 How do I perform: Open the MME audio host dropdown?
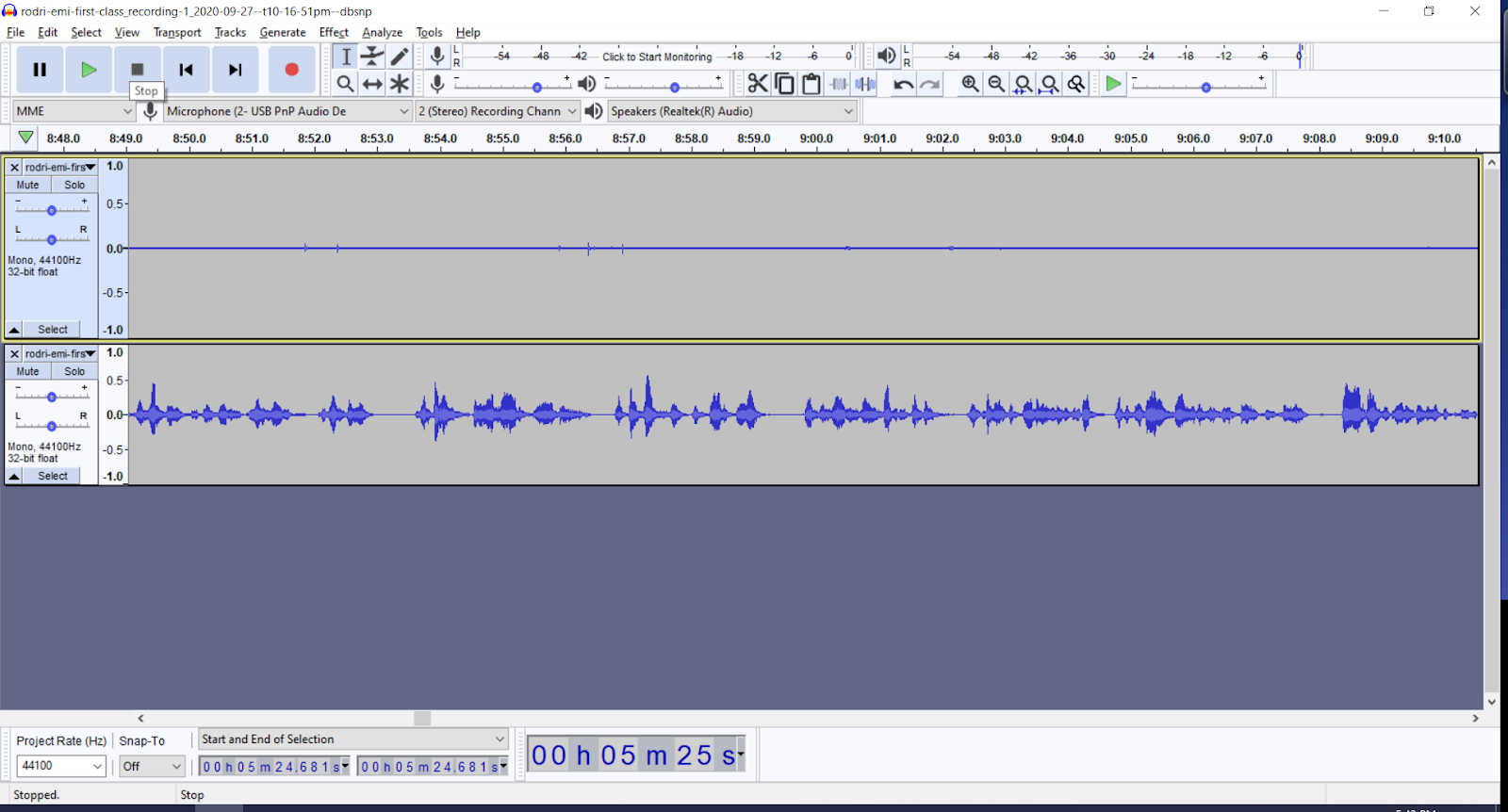click(x=74, y=111)
